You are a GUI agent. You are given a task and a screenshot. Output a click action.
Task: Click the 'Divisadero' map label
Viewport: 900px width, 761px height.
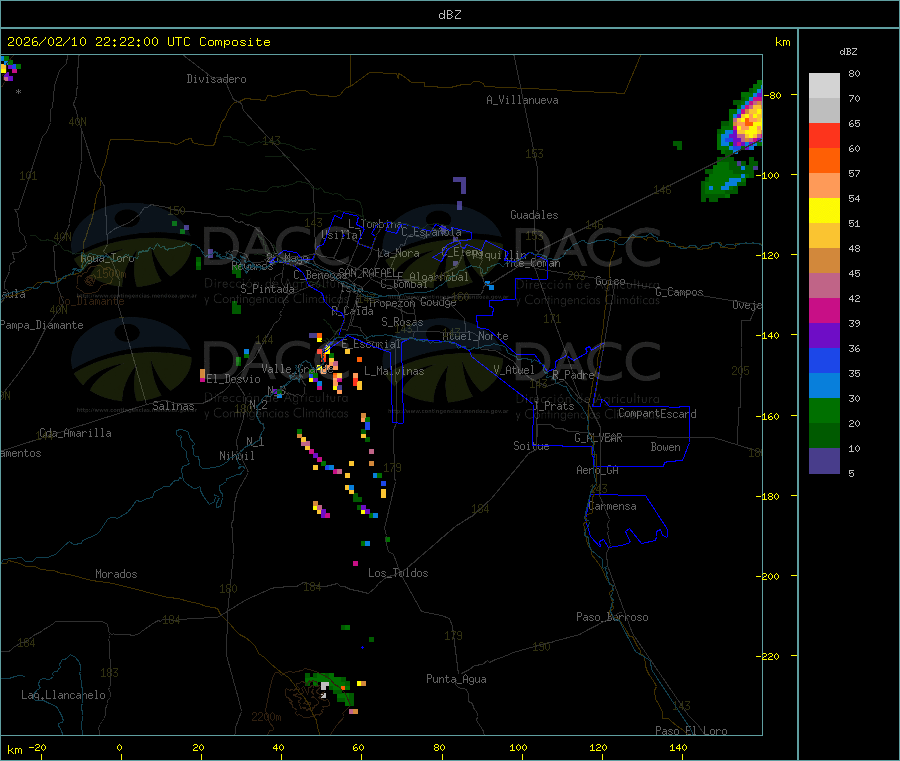click(x=216, y=79)
